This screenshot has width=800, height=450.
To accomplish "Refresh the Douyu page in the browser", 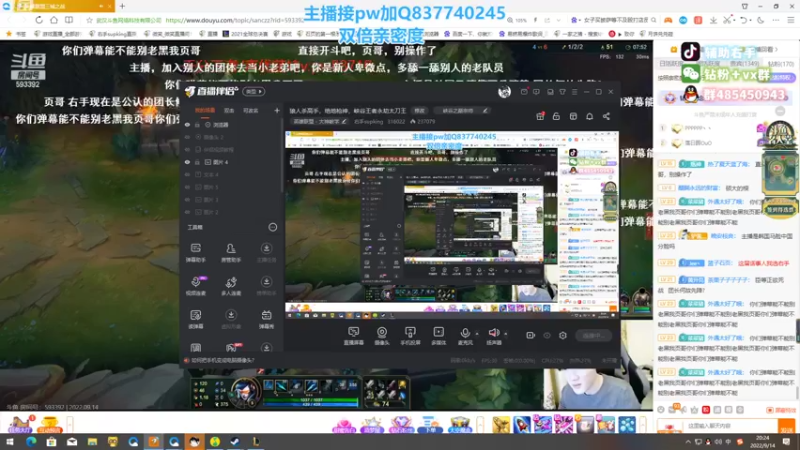I will 39,20.
